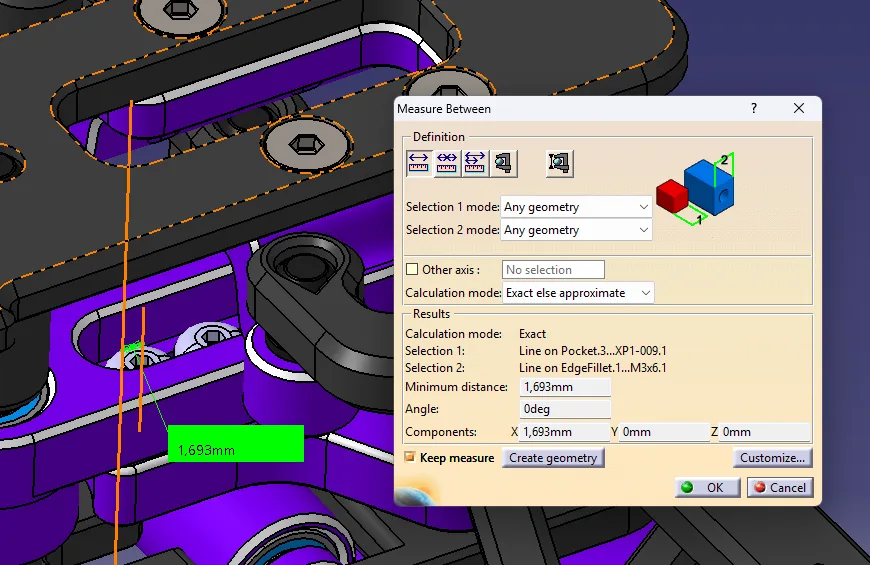Screen dimensions: 870x565
Task: Expand the Calculation mode dropdown
Action: (578, 293)
